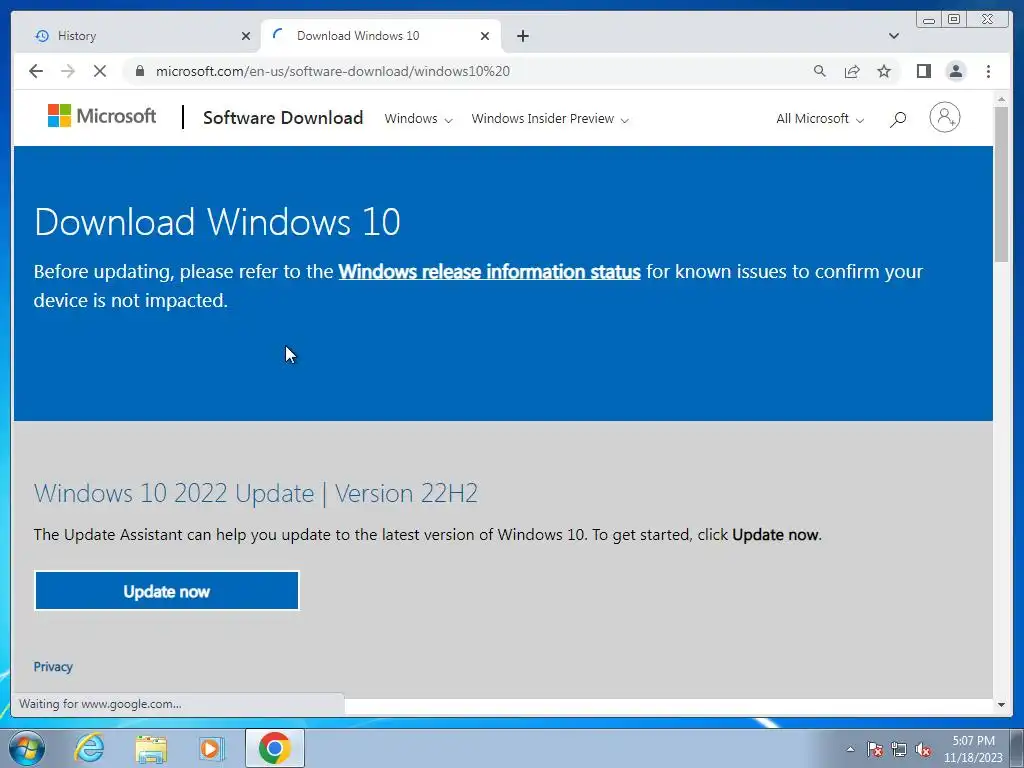1024x768 pixels.
Task: View site information via the lock icon
Action: (140, 71)
